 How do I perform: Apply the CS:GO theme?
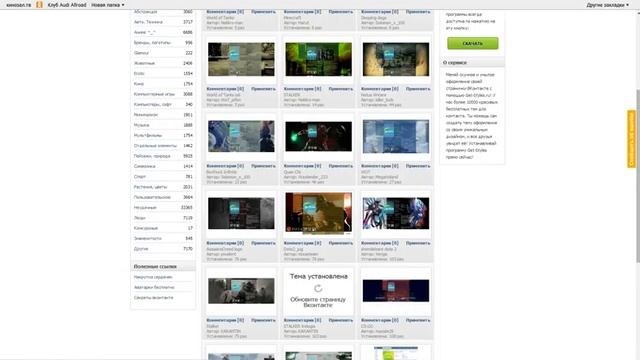click(418, 320)
